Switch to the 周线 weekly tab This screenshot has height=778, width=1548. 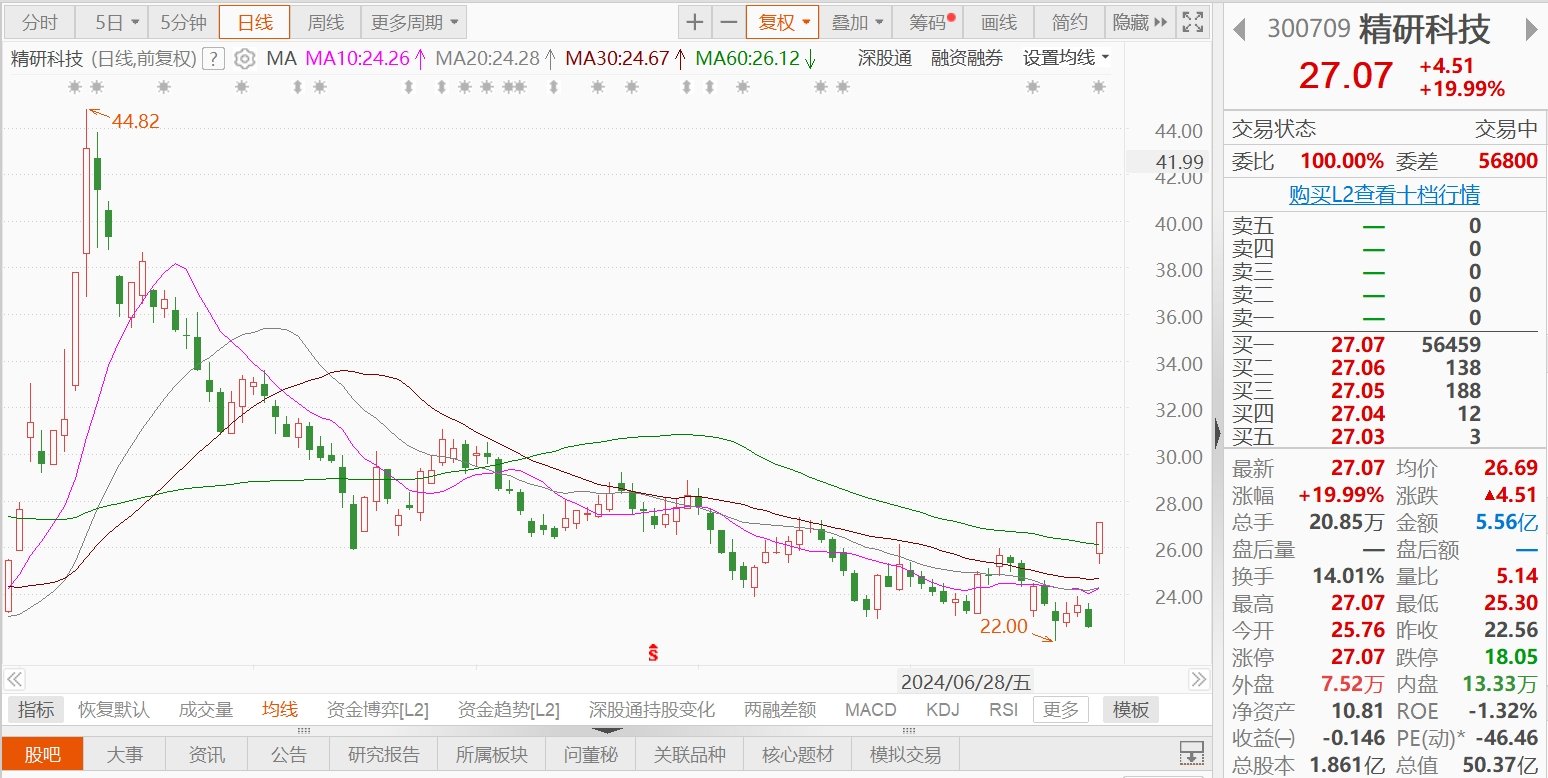[326, 22]
